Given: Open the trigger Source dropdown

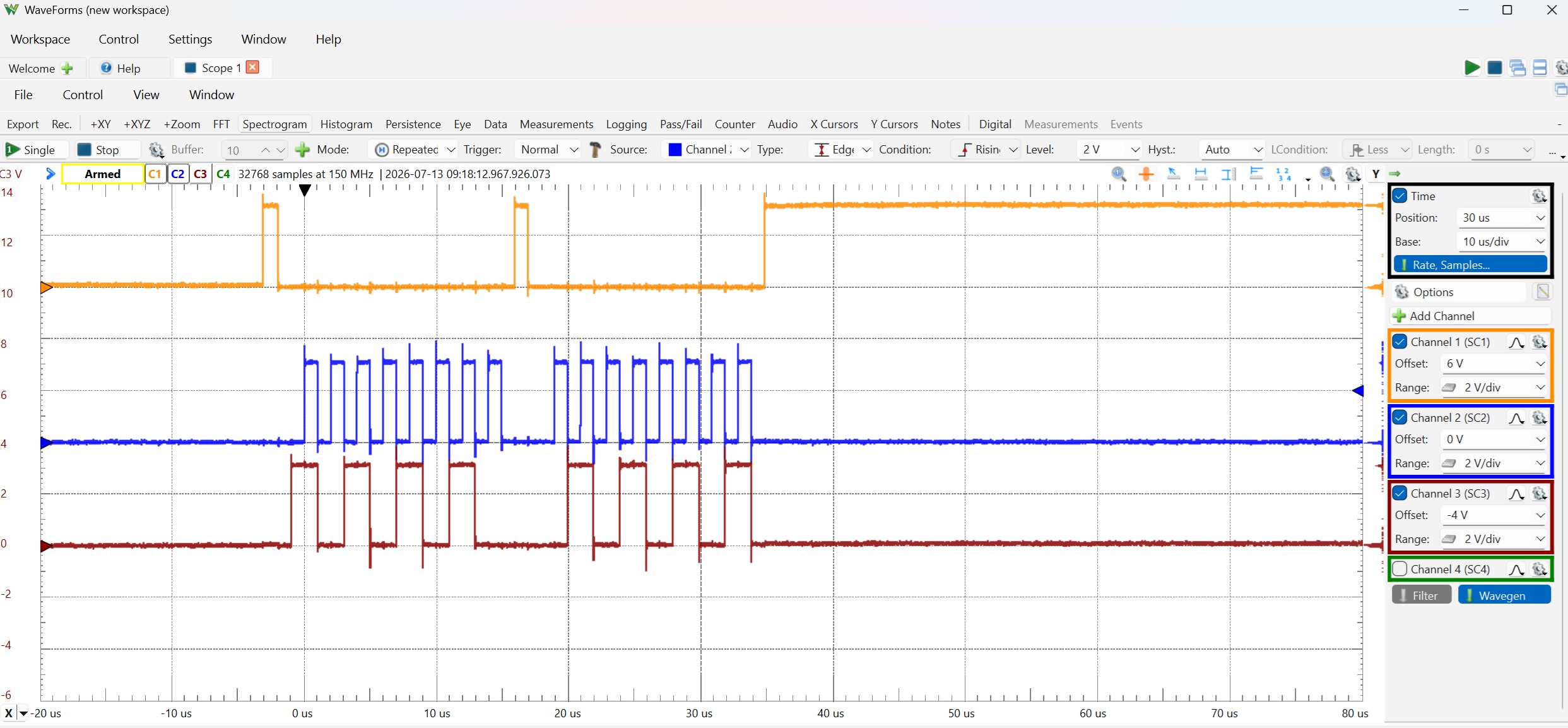Looking at the screenshot, I should 707,150.
